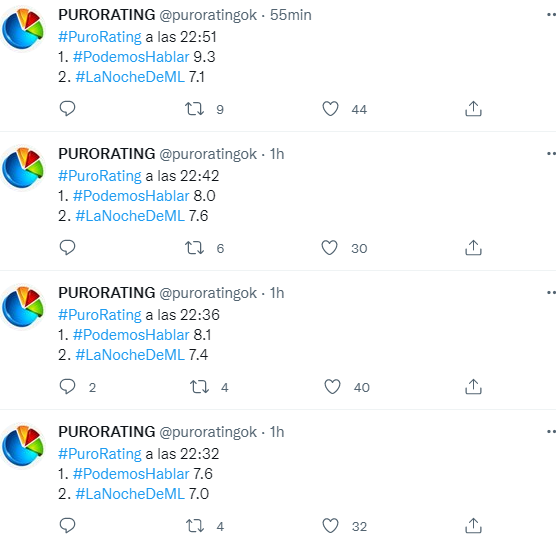Open #LaNocheDeML hashtag in 22:42 tweet
This screenshot has height=547, width=556.
[x=130, y=216]
